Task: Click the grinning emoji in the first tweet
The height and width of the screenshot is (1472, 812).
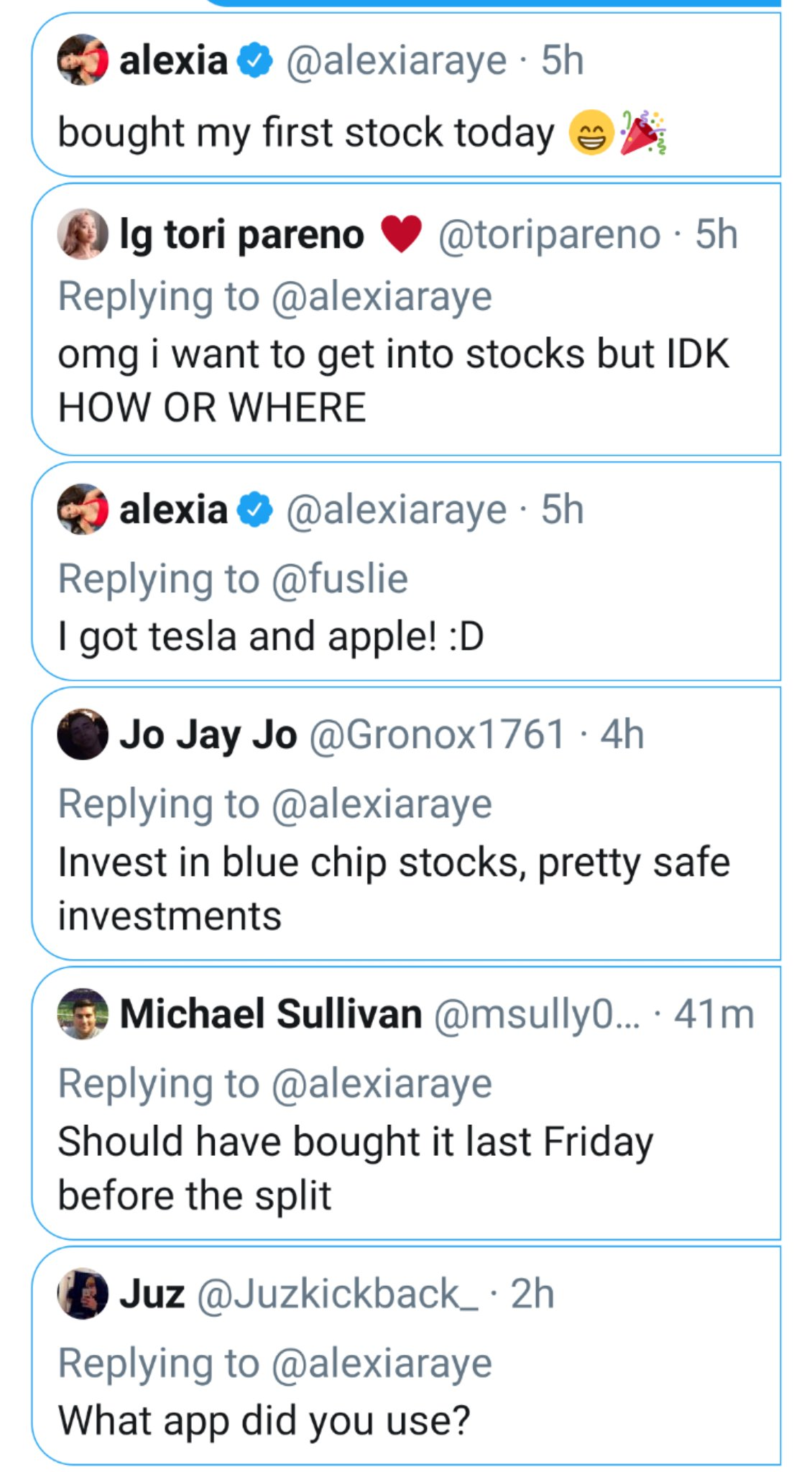Action: [591, 134]
